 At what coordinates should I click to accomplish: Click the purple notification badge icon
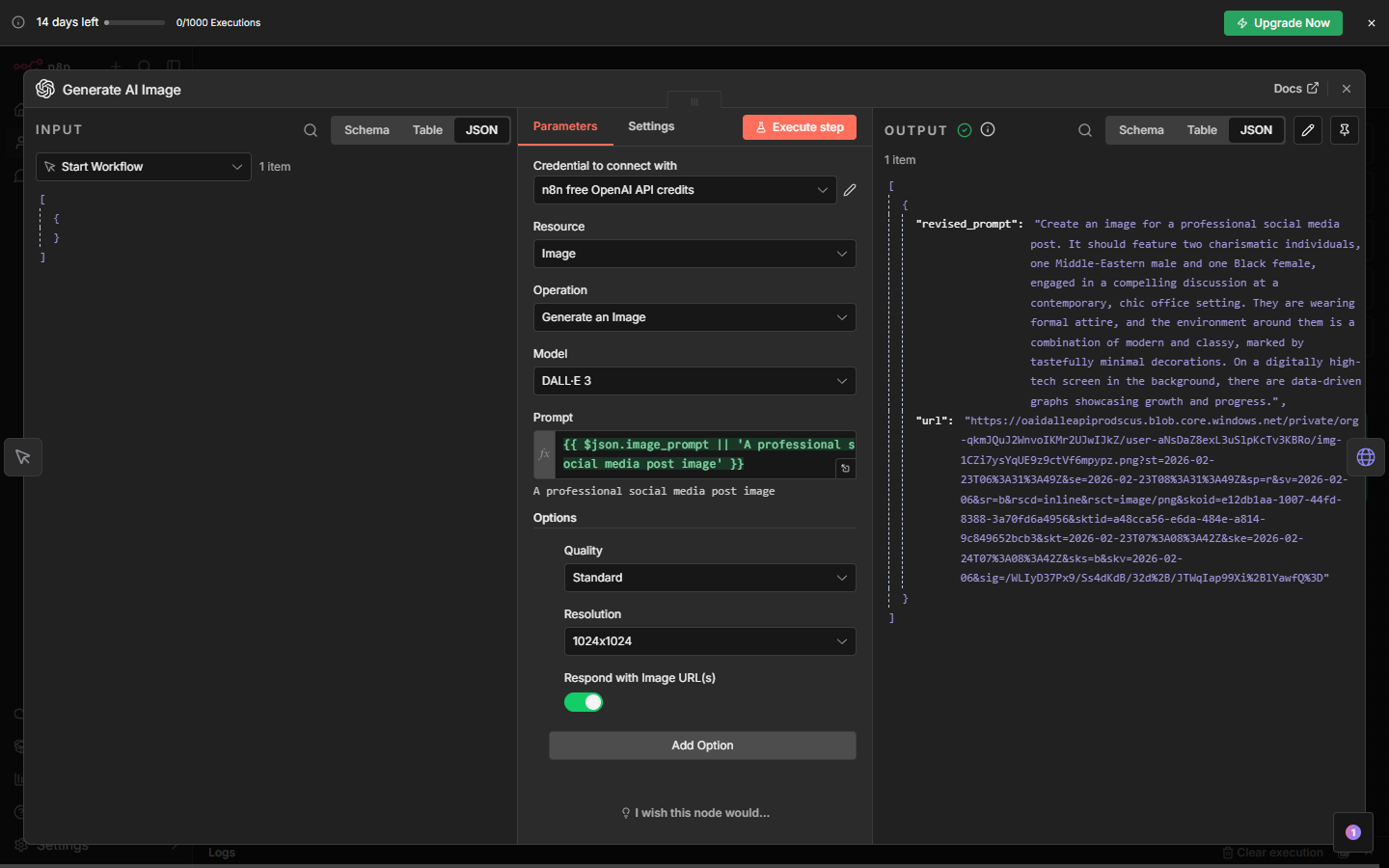coord(1353,832)
